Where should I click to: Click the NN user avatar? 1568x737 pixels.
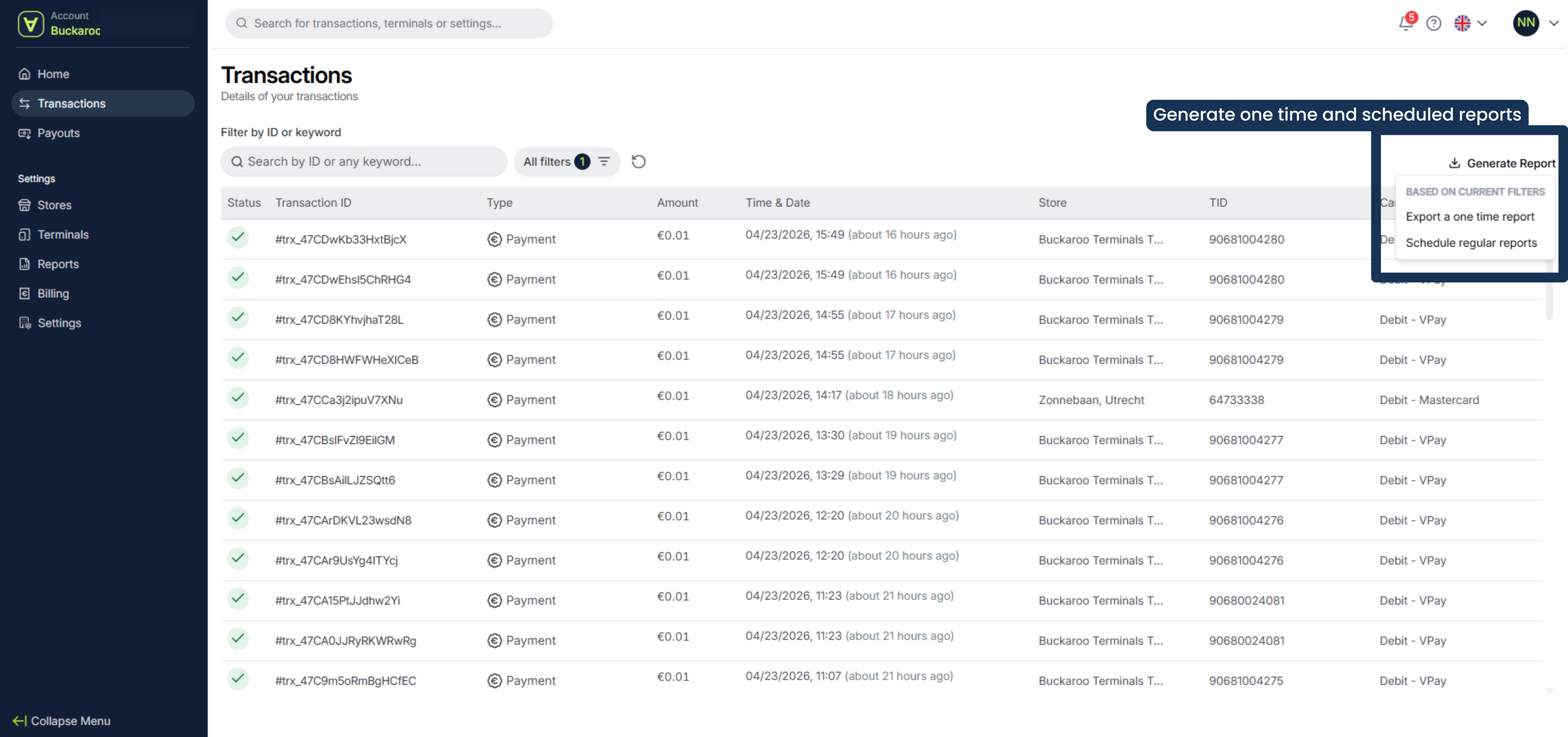[x=1526, y=23]
